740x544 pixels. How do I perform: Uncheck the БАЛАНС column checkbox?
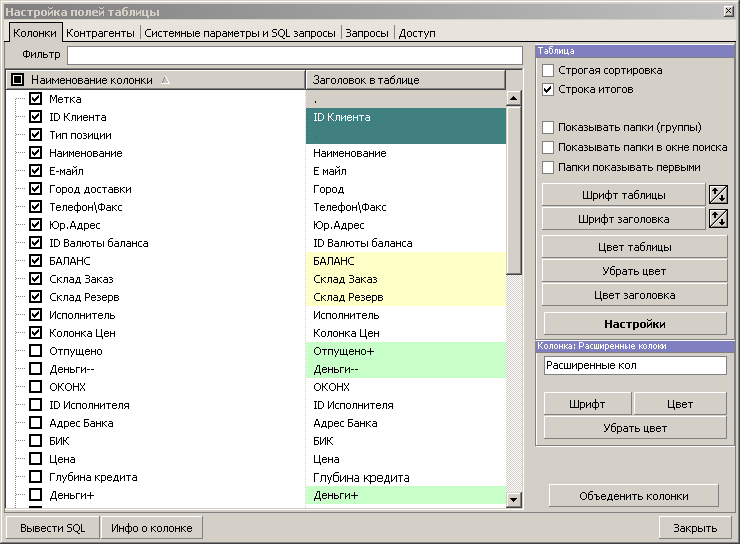(x=35, y=260)
